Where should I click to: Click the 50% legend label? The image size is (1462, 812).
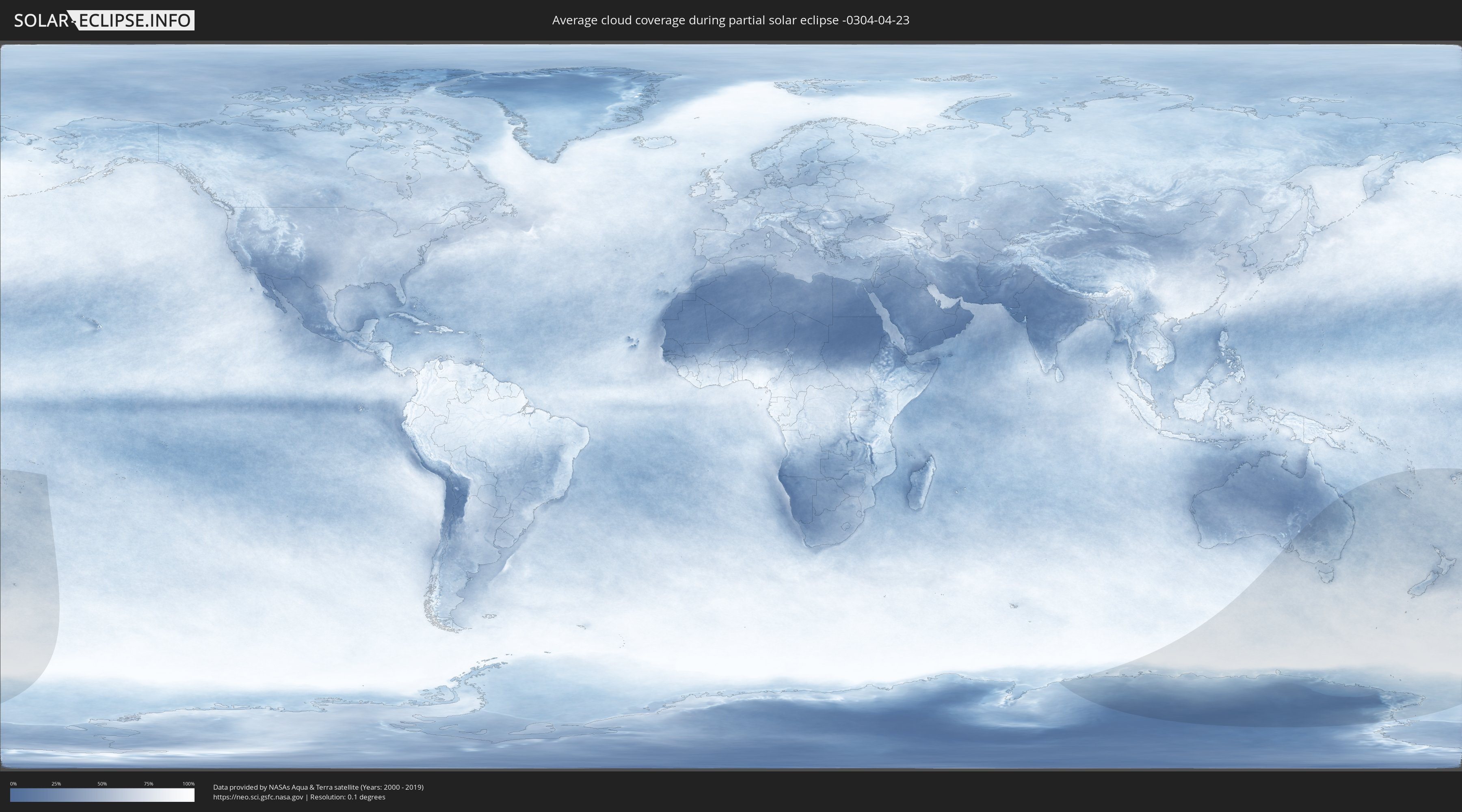[x=102, y=784]
